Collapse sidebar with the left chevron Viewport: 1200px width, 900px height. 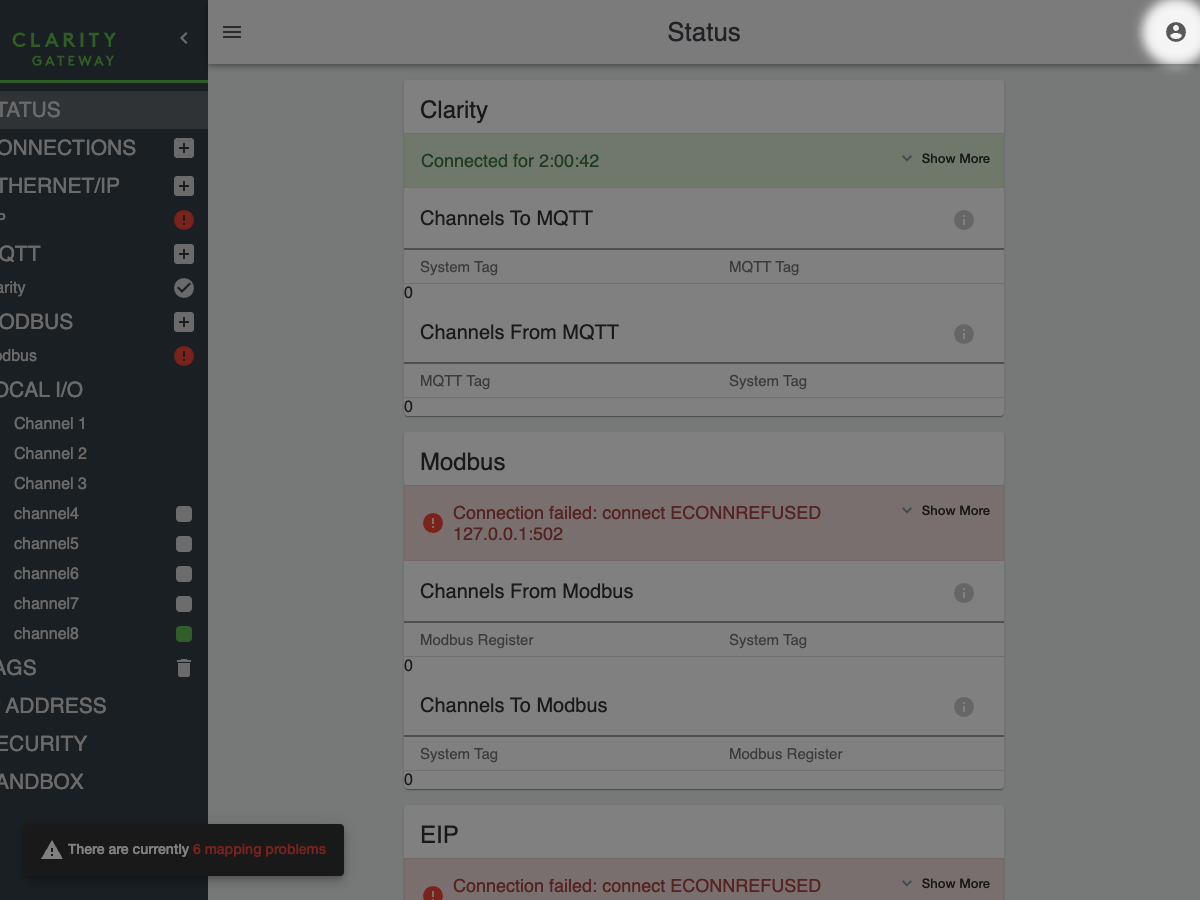(x=184, y=38)
